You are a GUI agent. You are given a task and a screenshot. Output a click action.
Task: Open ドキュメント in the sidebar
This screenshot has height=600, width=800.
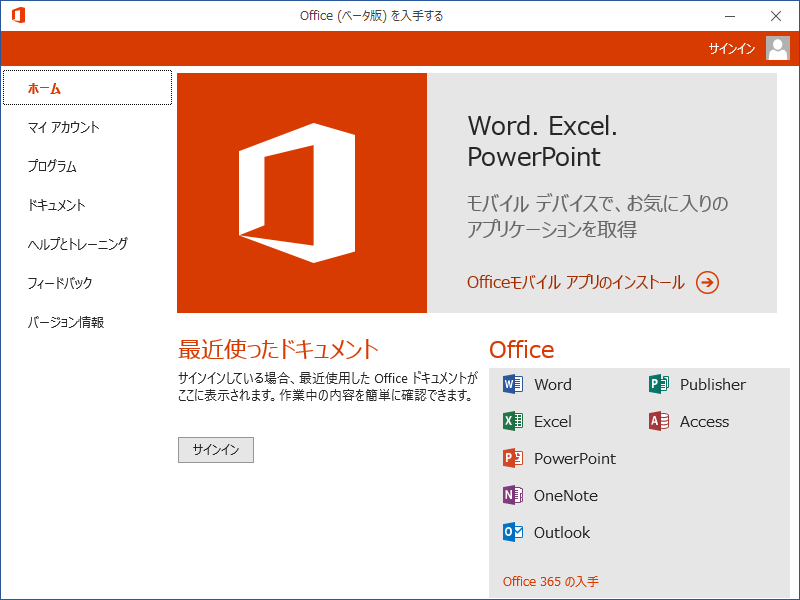(57, 205)
